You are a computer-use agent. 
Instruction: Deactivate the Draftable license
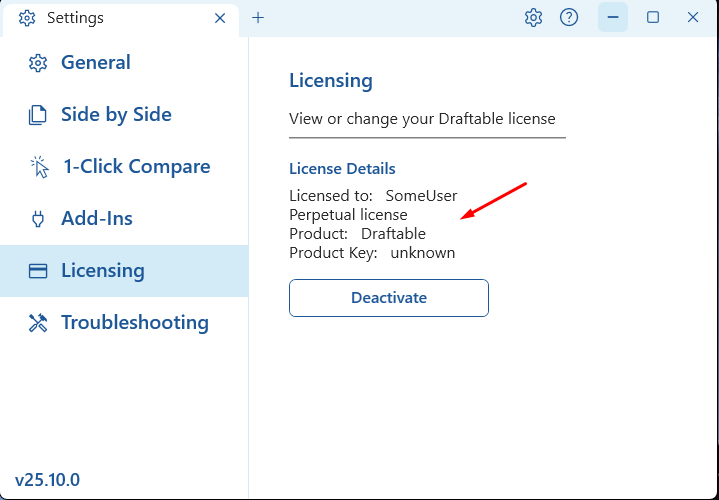[x=389, y=298]
